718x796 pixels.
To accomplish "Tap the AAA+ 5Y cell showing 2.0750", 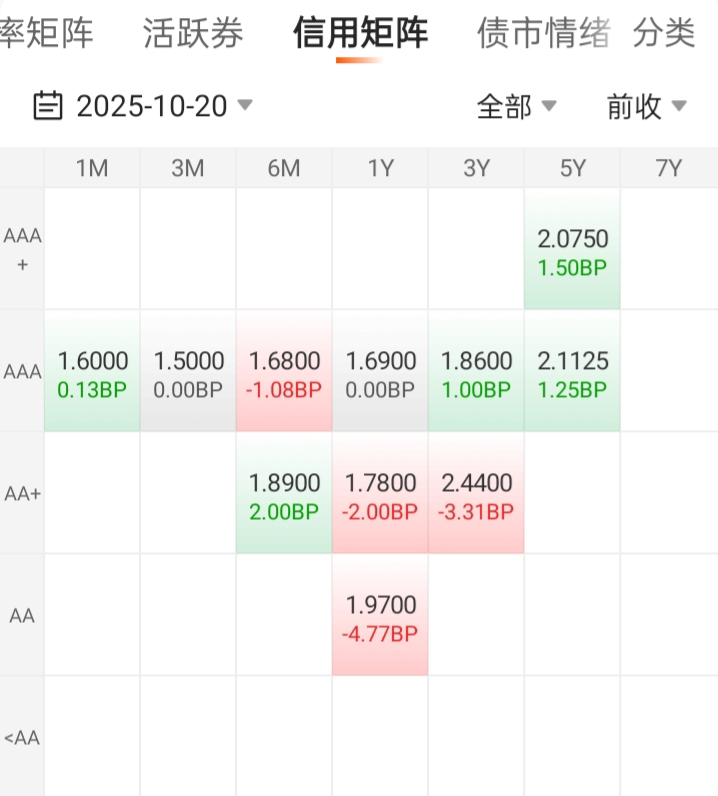I will point(572,251).
